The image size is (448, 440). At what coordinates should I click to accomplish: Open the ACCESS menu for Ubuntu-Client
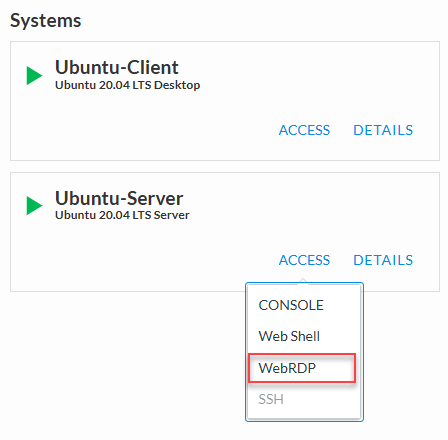304,130
